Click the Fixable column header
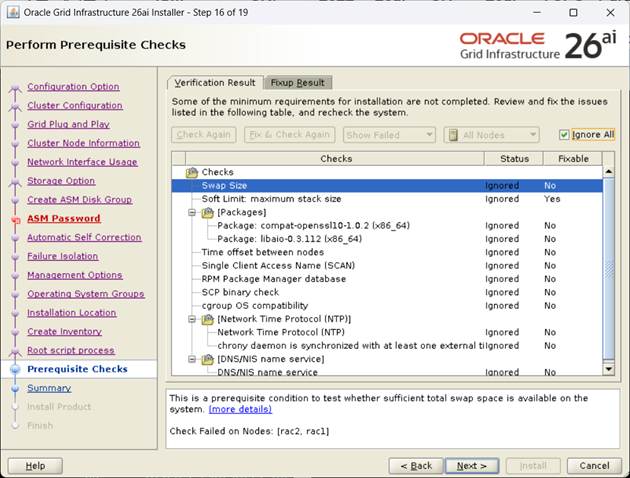This screenshot has width=630, height=478. [x=573, y=159]
